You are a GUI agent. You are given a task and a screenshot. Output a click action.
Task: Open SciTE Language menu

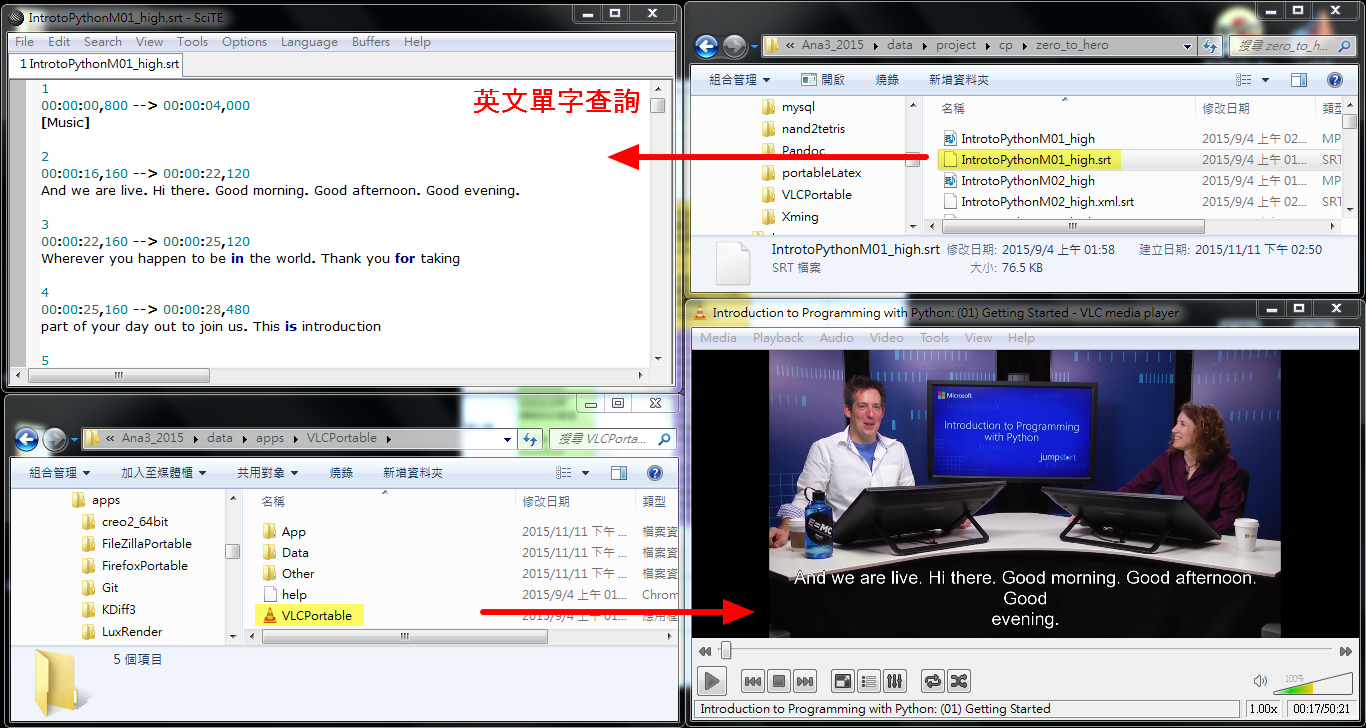(309, 42)
